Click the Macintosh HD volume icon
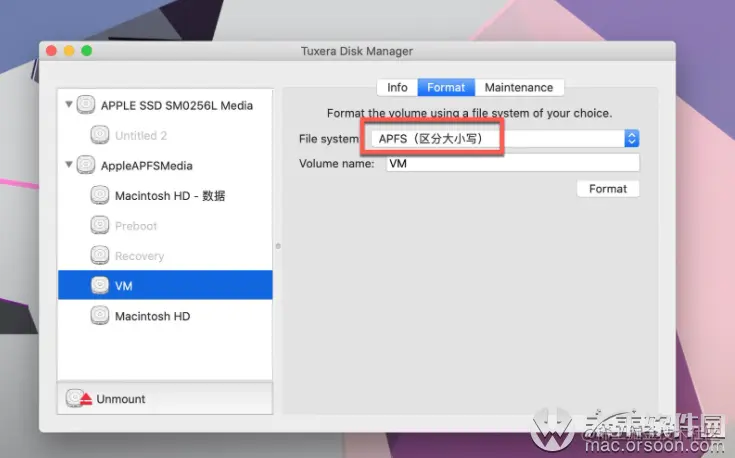The width and height of the screenshot is (735, 458). coord(99,315)
